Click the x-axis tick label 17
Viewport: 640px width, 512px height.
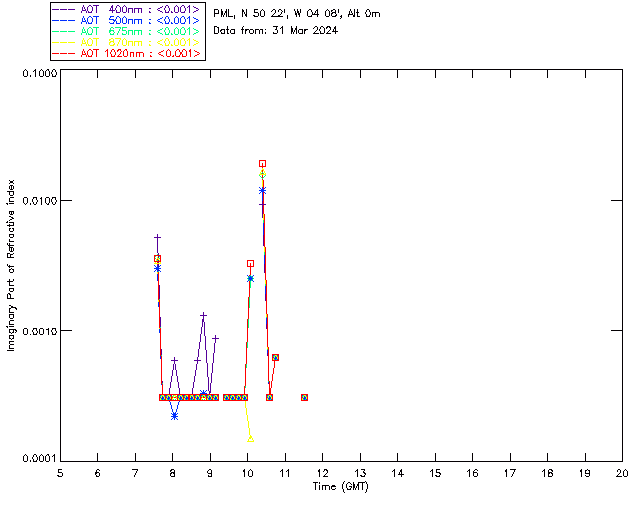pyautogui.click(x=510, y=473)
